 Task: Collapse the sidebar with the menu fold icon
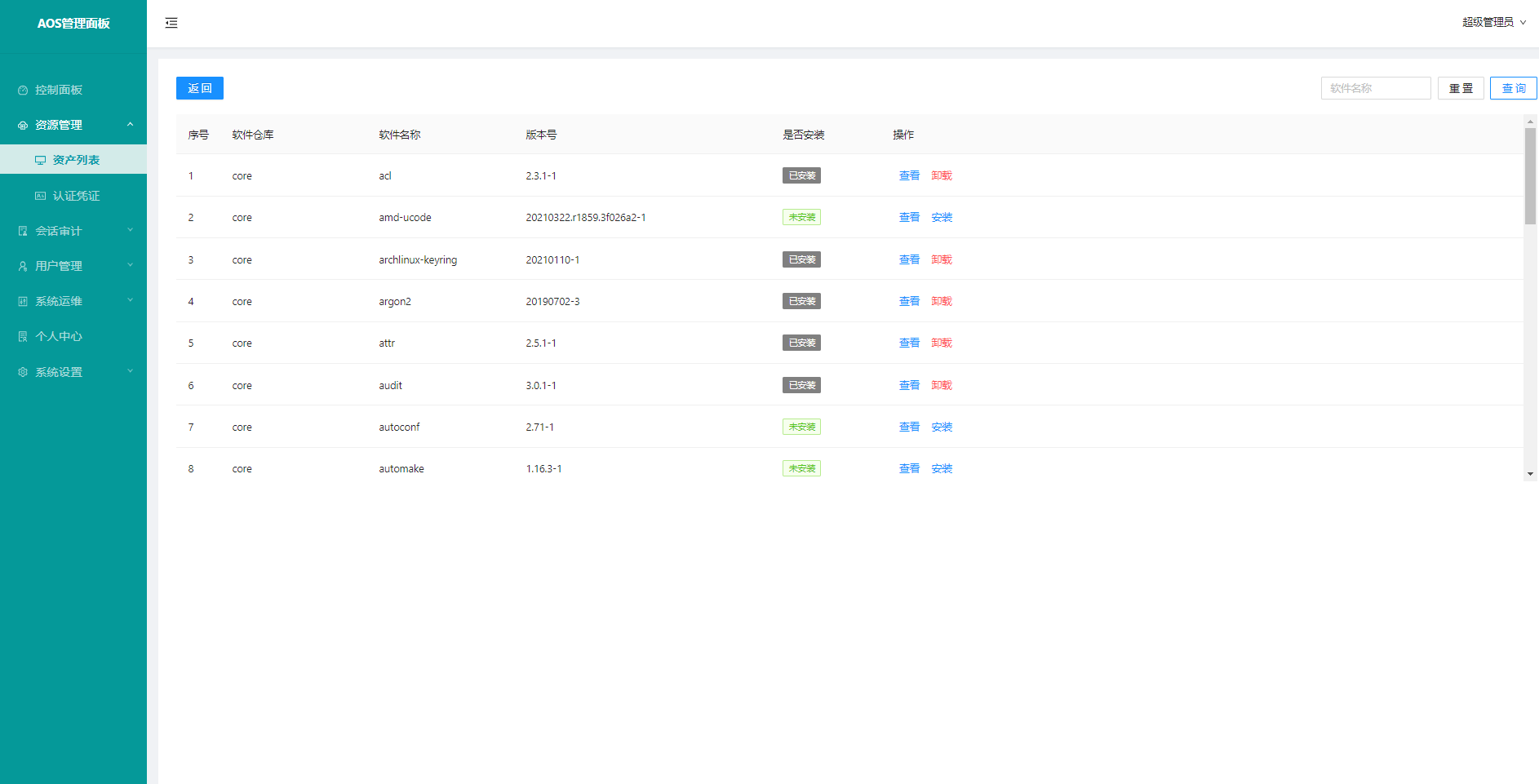[171, 23]
